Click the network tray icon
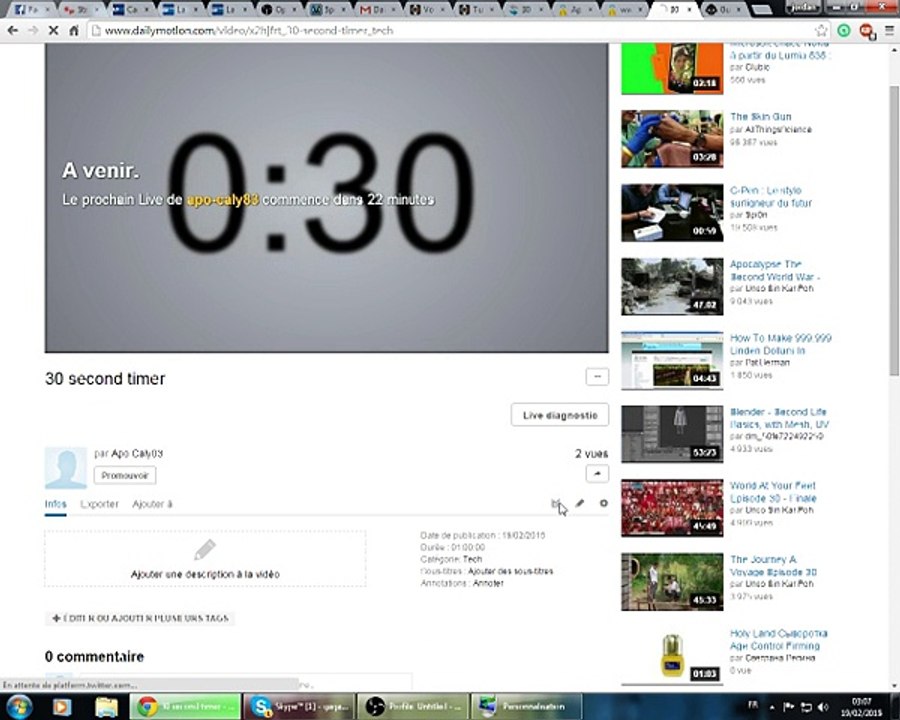Image resolution: width=900 pixels, height=720 pixels. click(806, 707)
